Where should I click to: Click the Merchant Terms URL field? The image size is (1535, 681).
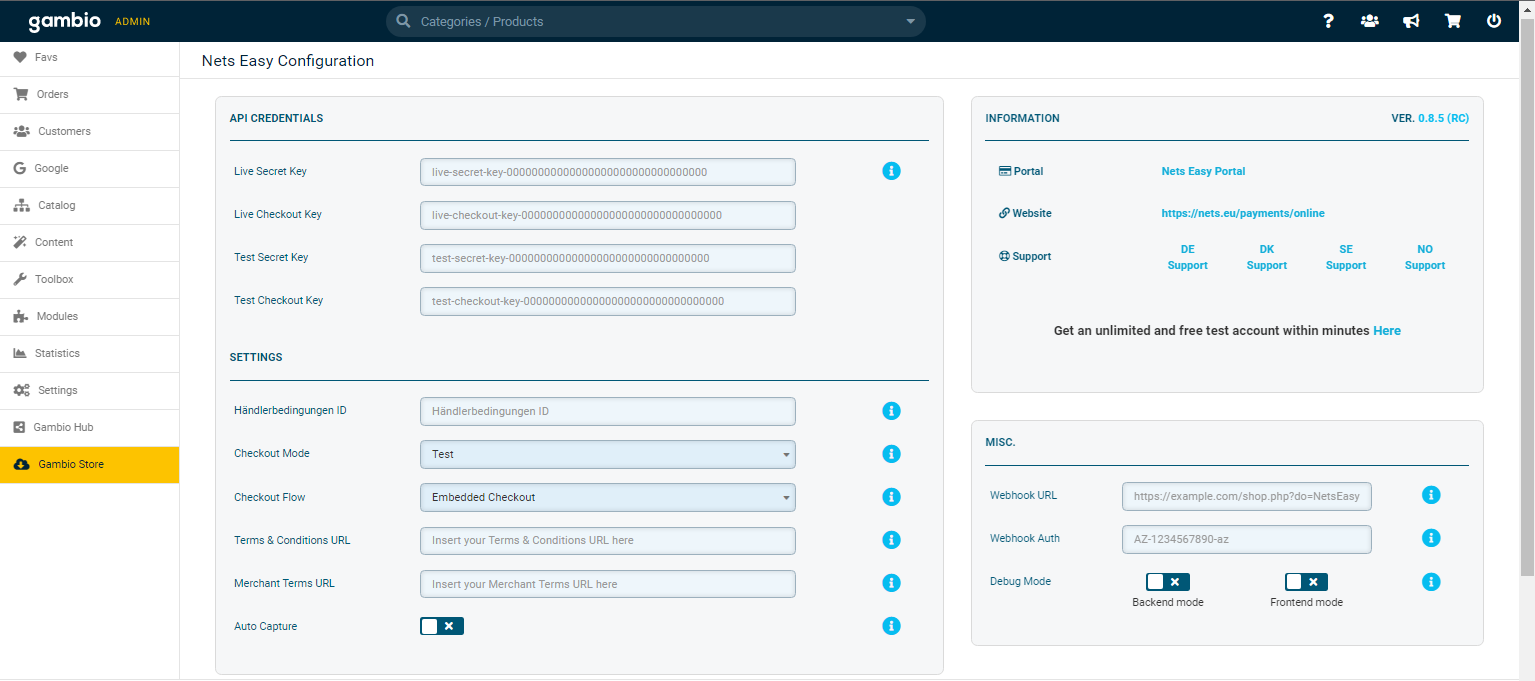(608, 584)
